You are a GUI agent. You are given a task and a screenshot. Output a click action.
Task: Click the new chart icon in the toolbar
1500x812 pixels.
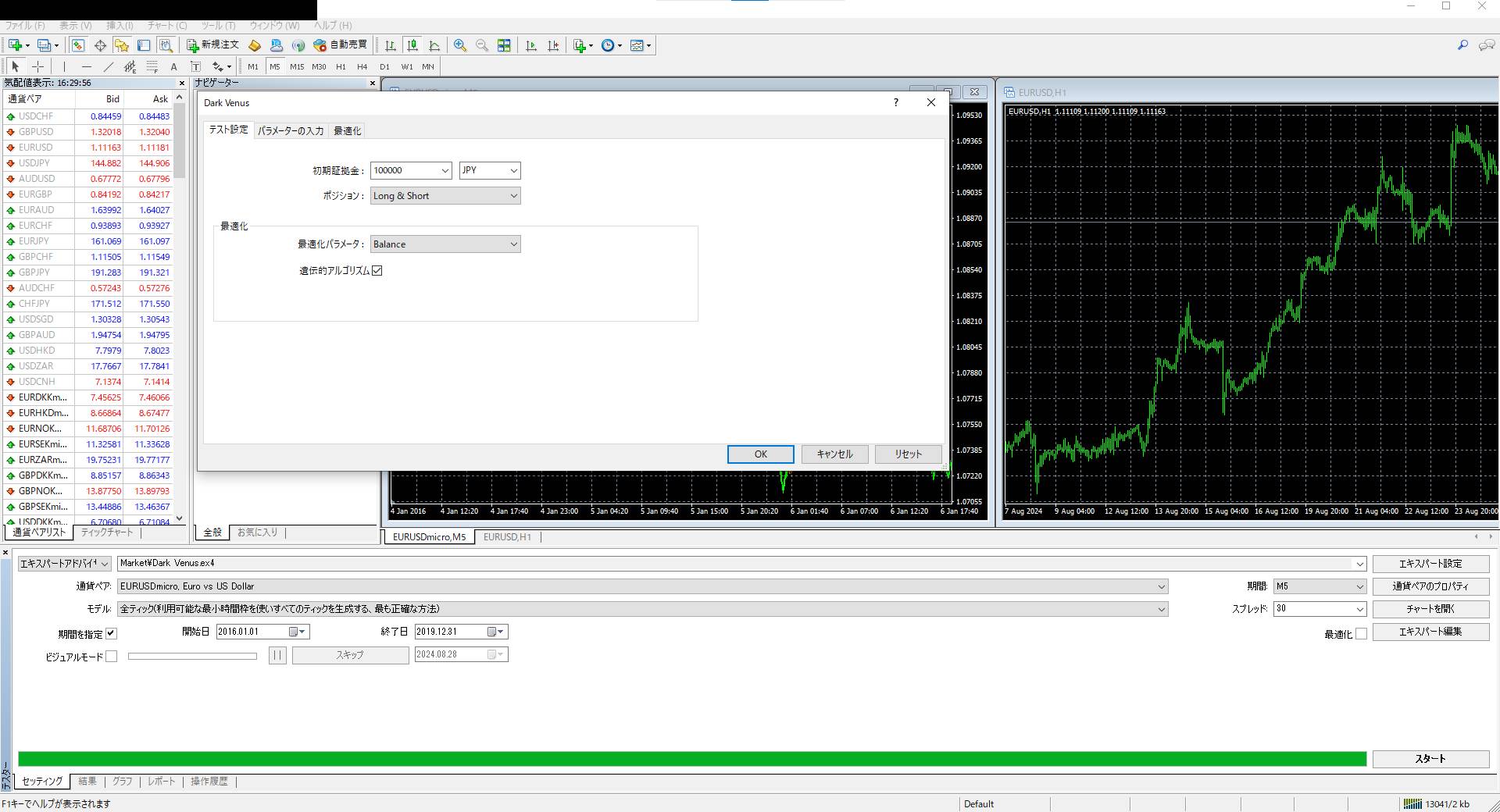16,45
